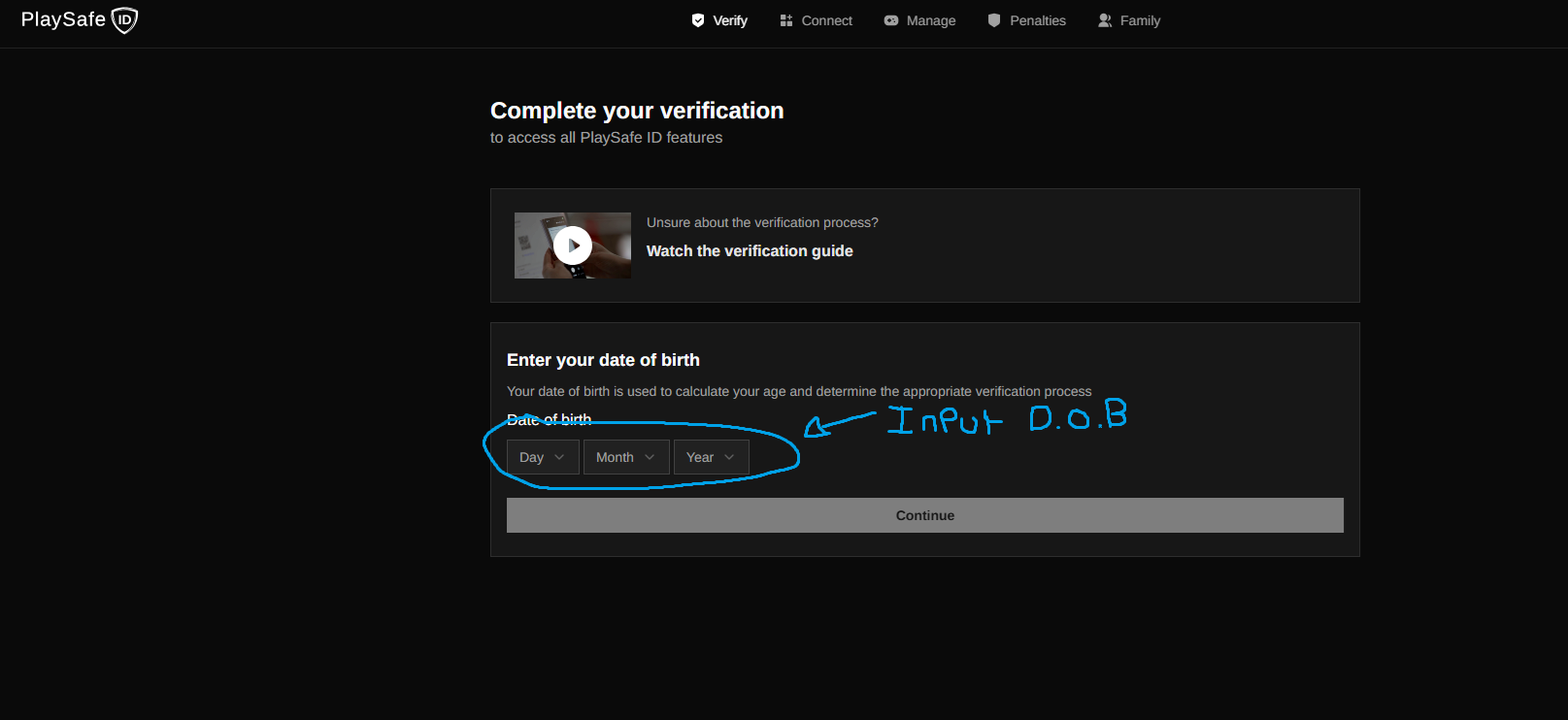Viewport: 1568px width, 720px height.
Task: Click the Watch the verification guide link
Action: point(750,251)
